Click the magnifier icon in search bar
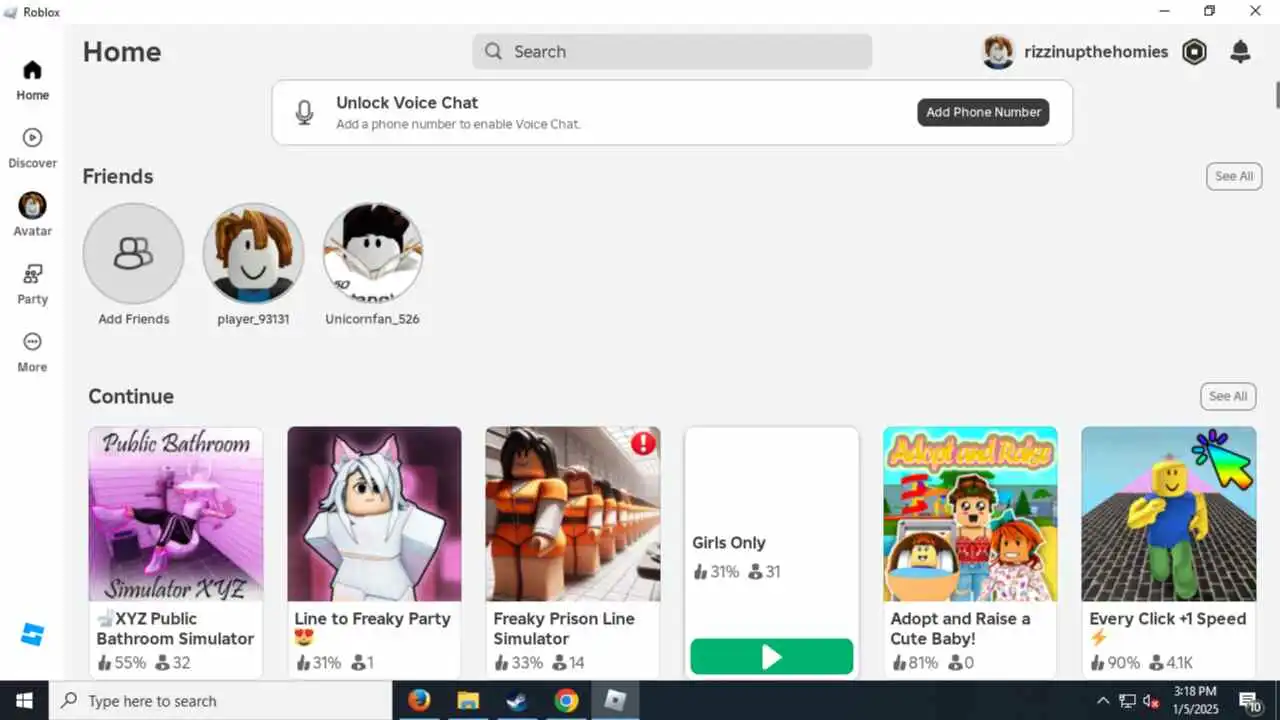The height and width of the screenshot is (720, 1280). pos(493,52)
